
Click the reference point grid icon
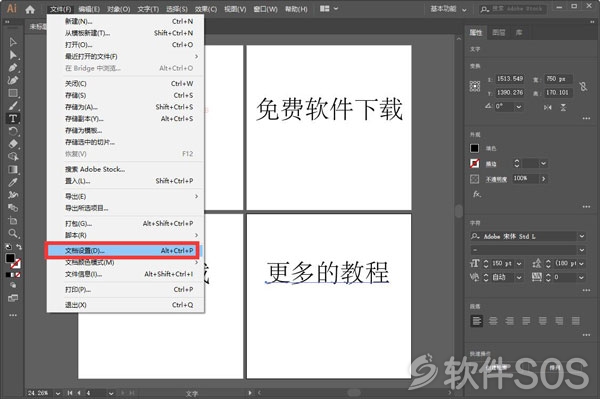point(475,86)
